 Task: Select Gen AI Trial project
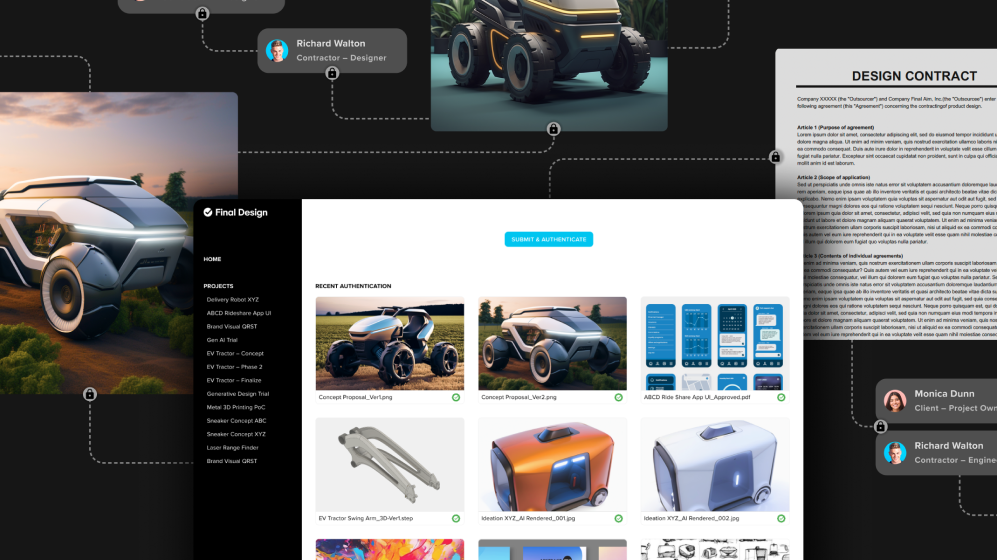[222, 340]
